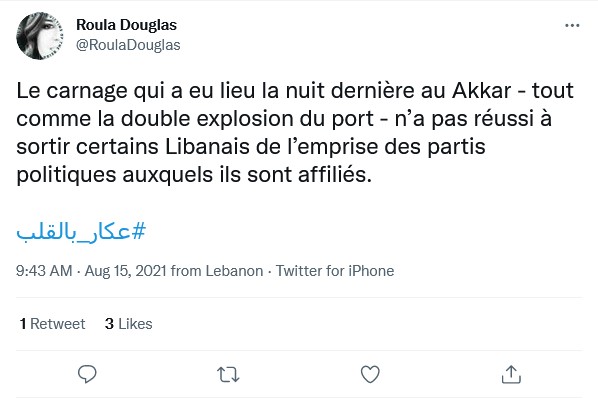This screenshot has width=598, height=398.
Task: Click the Twitter for iPhone source label
Action: (335, 271)
